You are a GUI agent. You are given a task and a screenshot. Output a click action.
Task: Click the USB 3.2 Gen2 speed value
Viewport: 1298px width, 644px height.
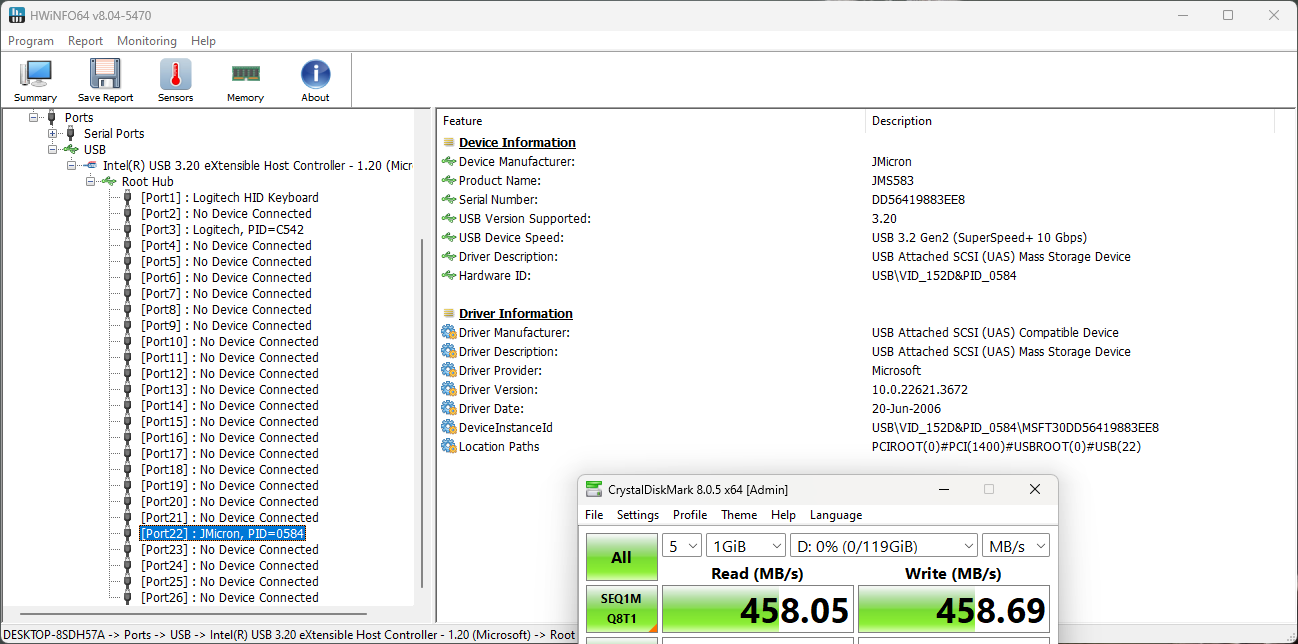979,238
